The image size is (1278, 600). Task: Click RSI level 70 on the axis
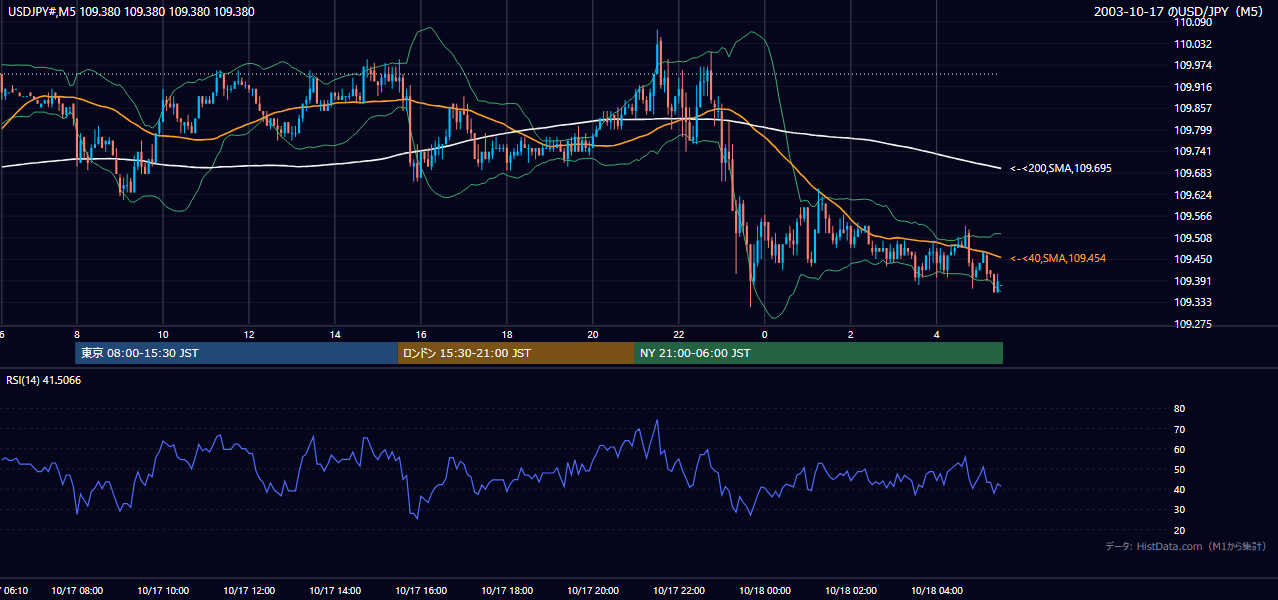(1179, 429)
